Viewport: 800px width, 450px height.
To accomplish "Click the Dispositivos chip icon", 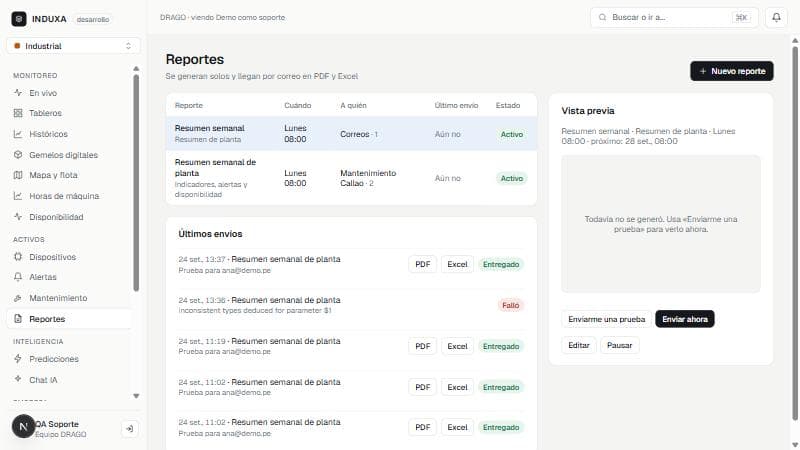I will pos(18,257).
